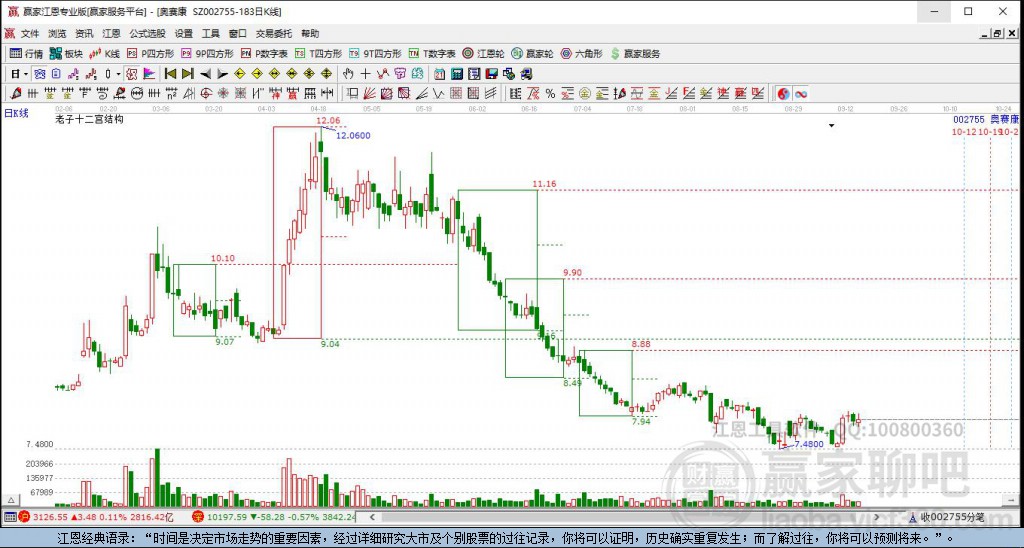
Task: Click the 11.16 resistance level label
Action: pyautogui.click(x=544, y=184)
